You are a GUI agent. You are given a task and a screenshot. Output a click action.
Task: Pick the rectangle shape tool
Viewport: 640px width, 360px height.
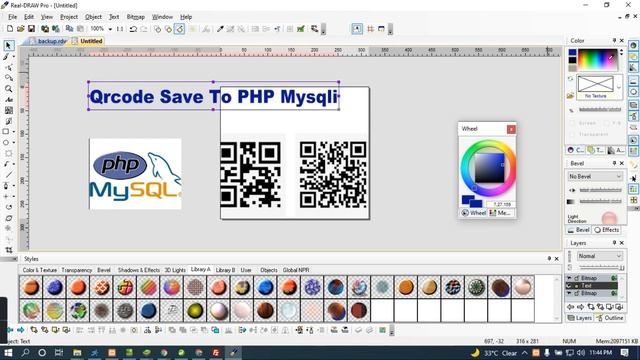(6, 132)
